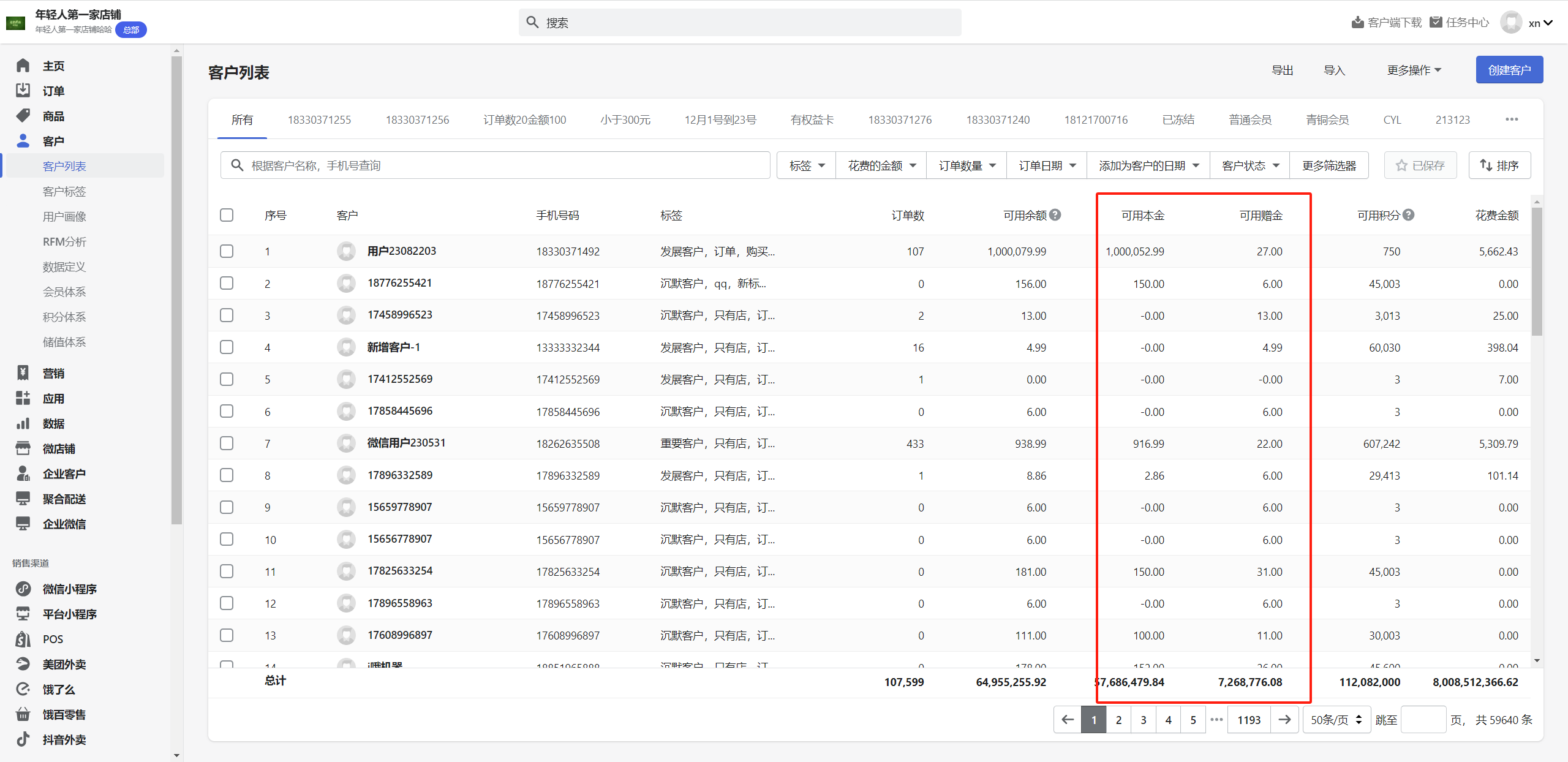Screen dimensions: 1568x762
Task: Select checkbox for customer 微信用户230531
Action: (x=227, y=443)
